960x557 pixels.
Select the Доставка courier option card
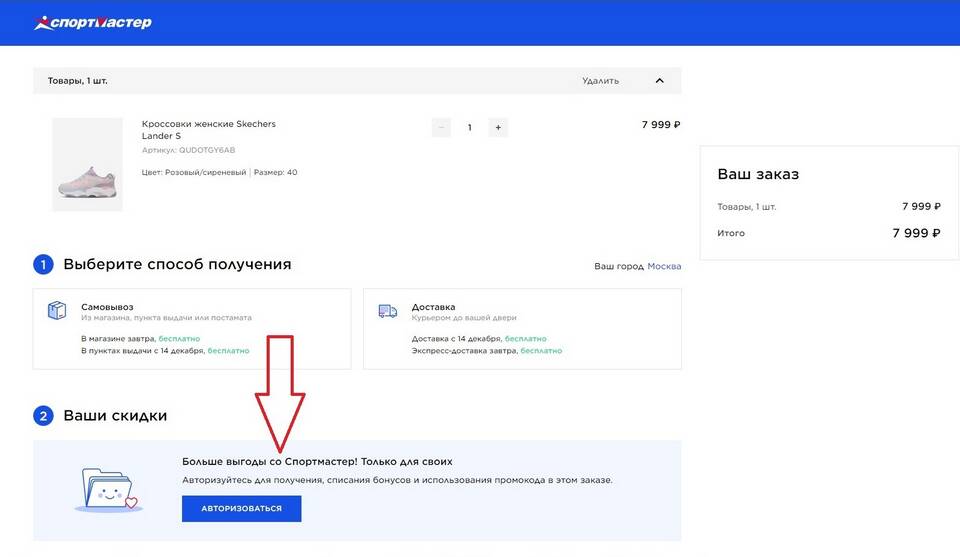(522, 329)
